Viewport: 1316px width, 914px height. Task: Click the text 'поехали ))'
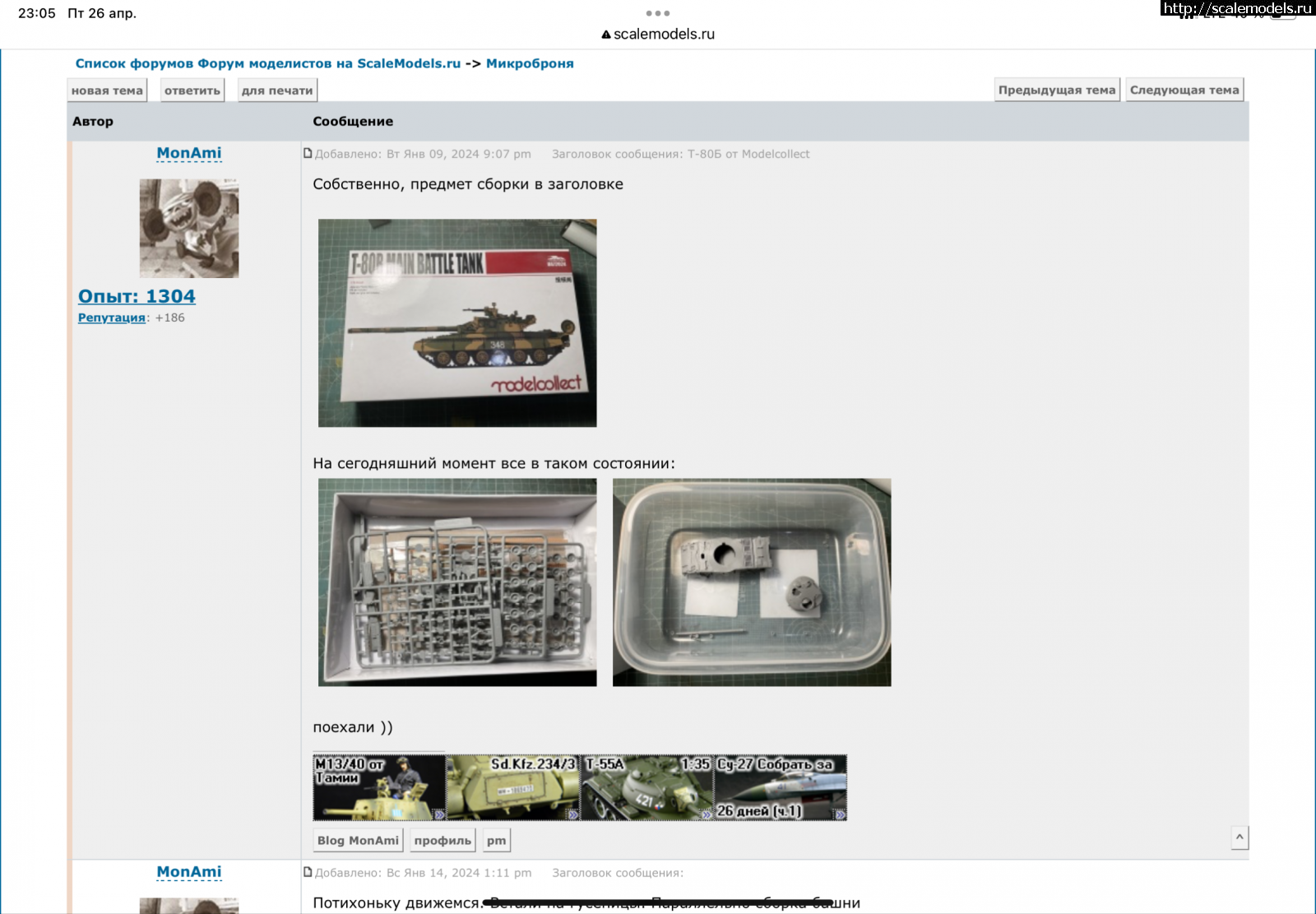(353, 727)
